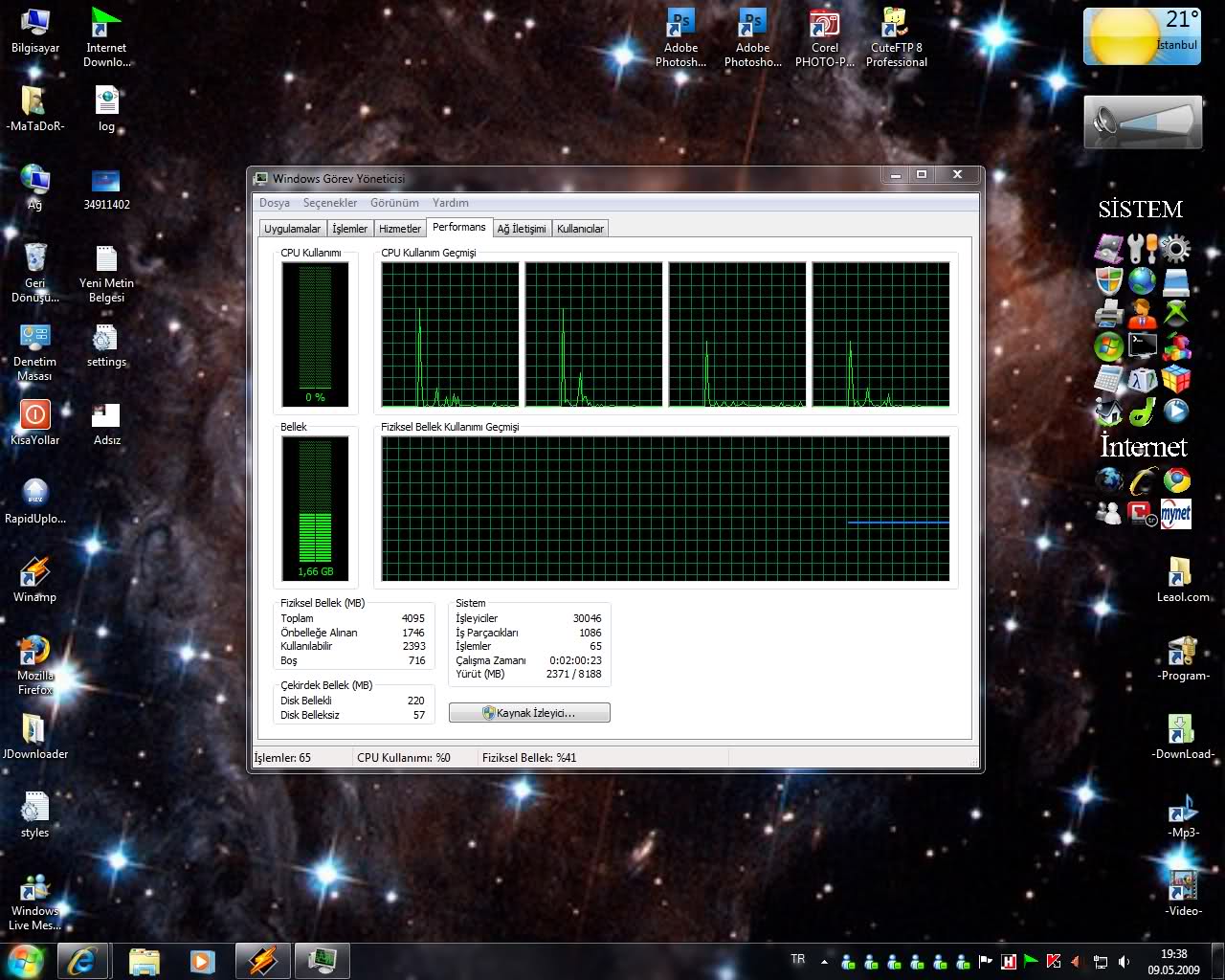Open the 19:38 clock and date

click(1174, 962)
